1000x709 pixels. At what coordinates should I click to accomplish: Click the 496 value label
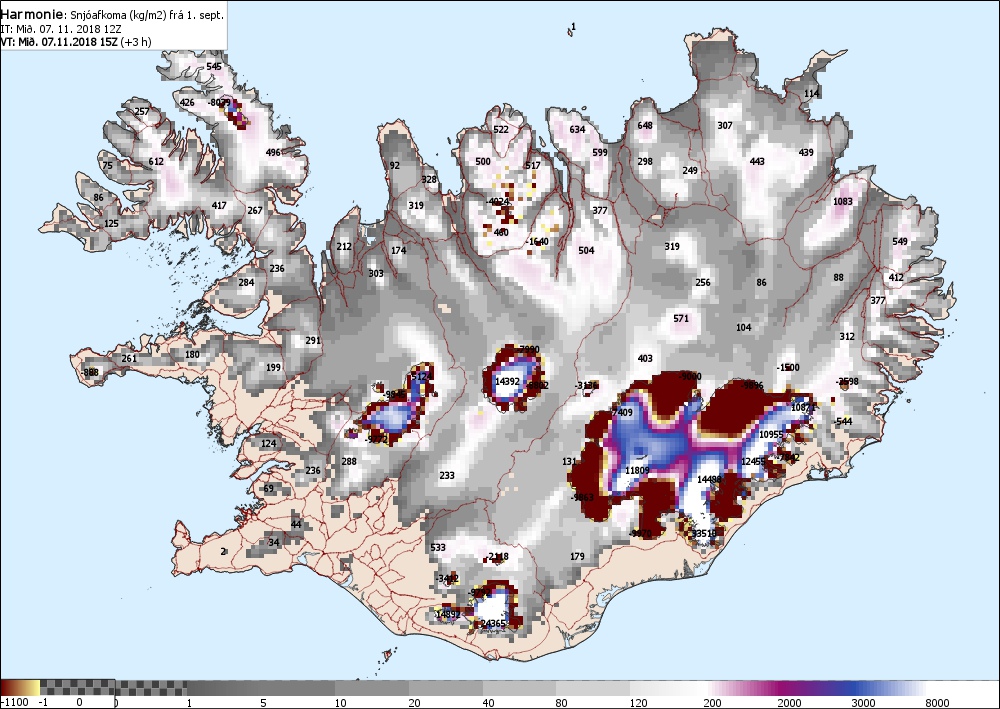tap(273, 152)
